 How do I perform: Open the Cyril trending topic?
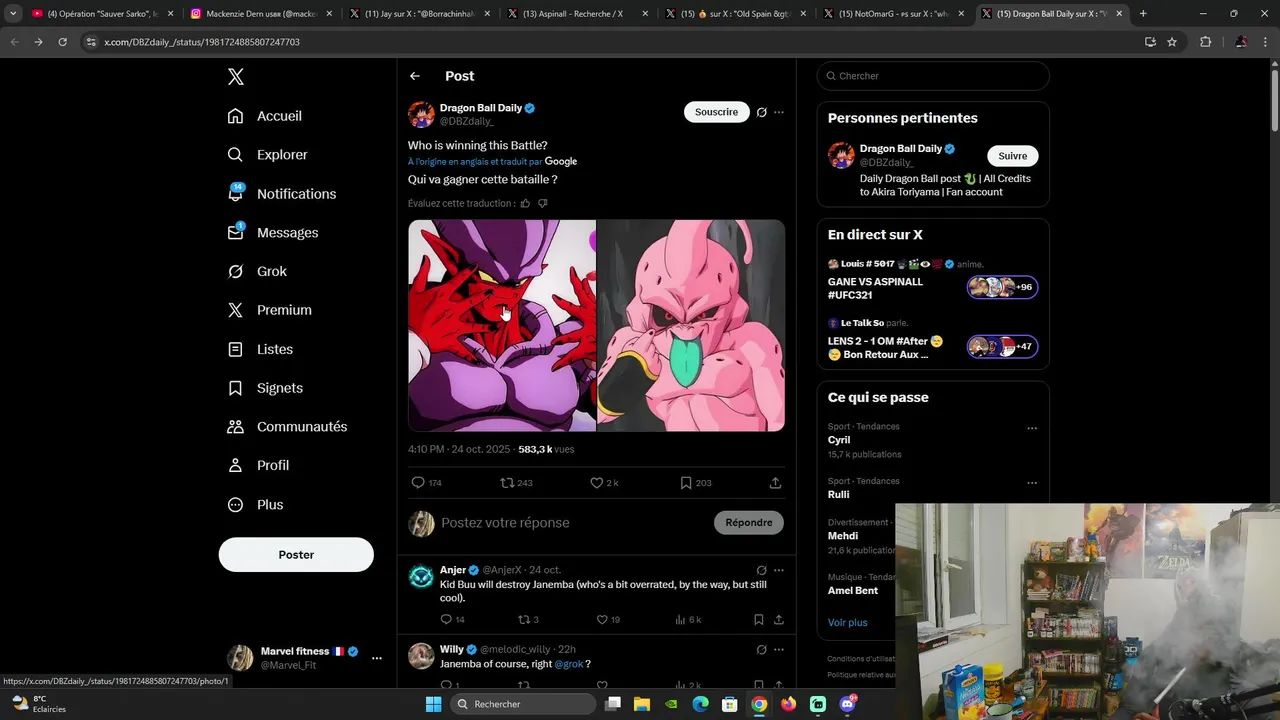pyautogui.click(x=839, y=440)
